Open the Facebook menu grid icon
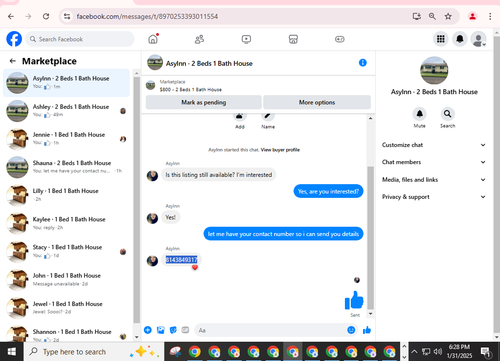The image size is (500, 361). [x=441, y=39]
